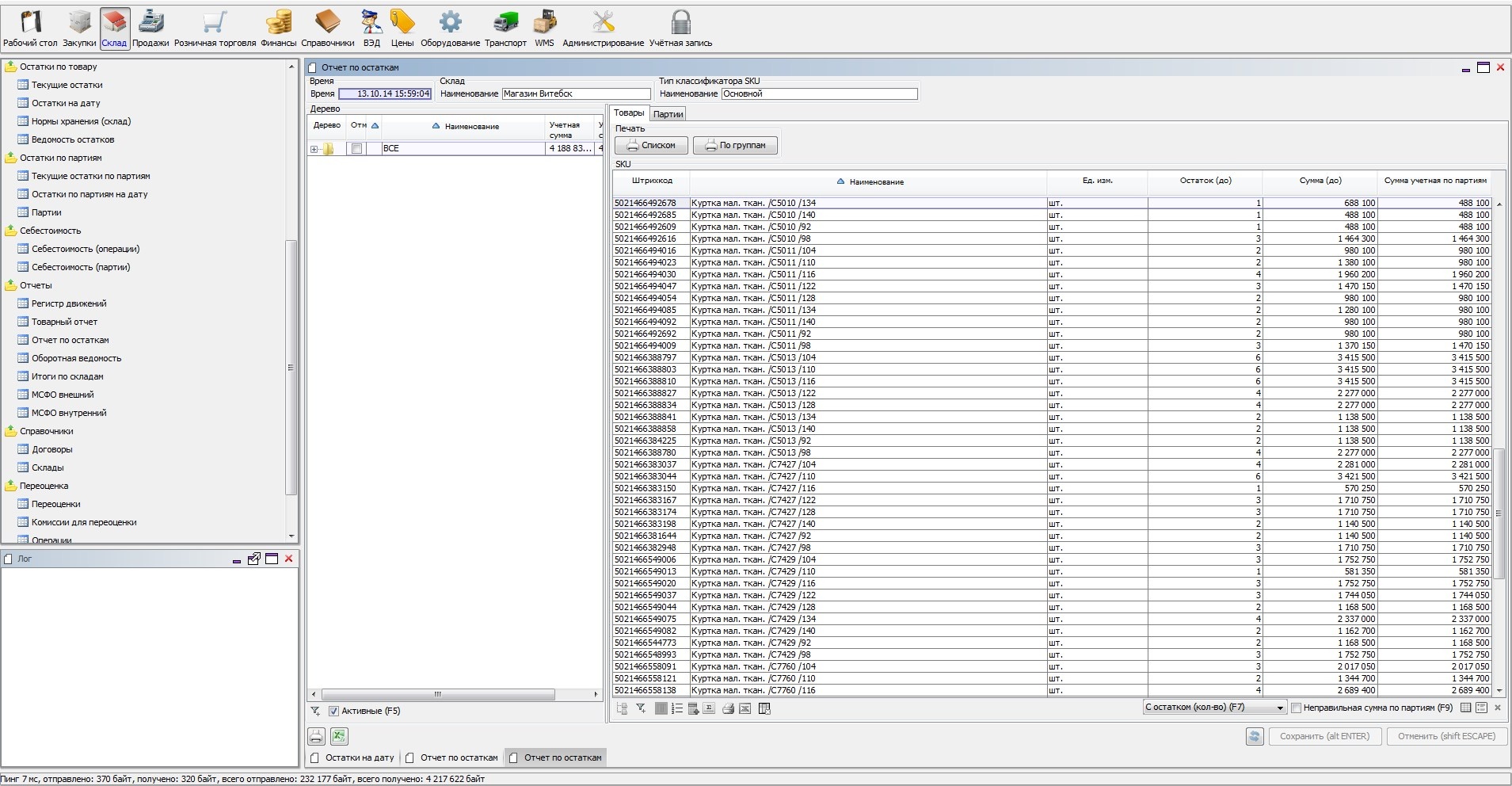Image resolution: width=1512 pixels, height=786 pixels.
Task: Uncheck the Активные (F5) checkbox
Action: (333, 712)
